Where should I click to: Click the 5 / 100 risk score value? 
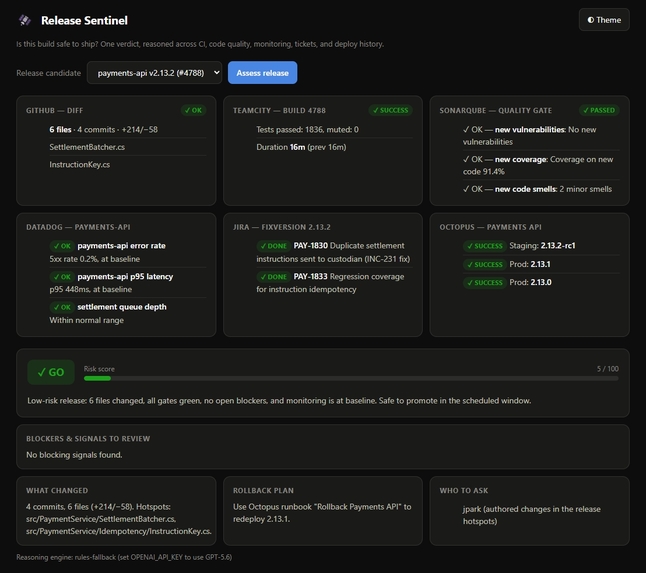coord(608,369)
